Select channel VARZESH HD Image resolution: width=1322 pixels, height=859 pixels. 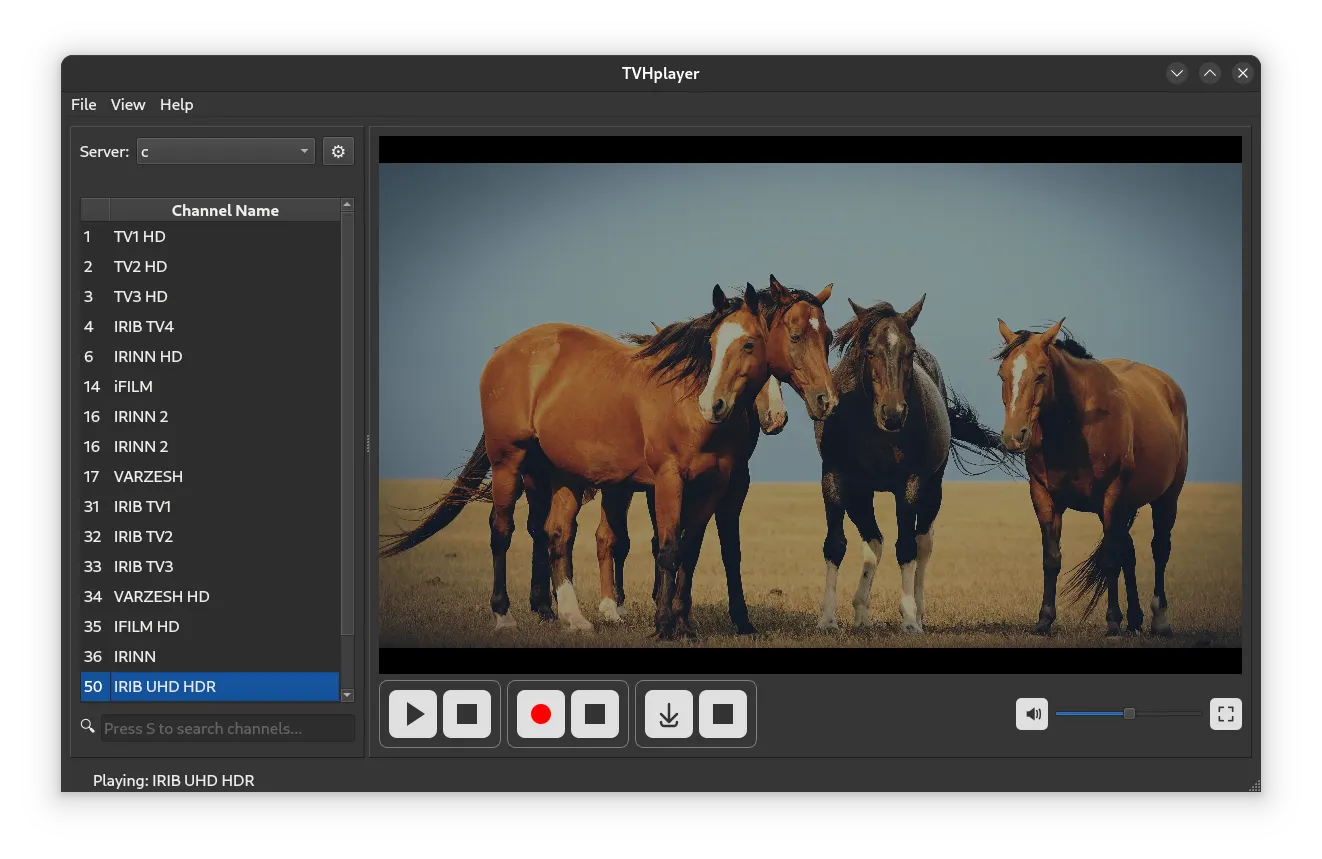[x=210, y=597]
